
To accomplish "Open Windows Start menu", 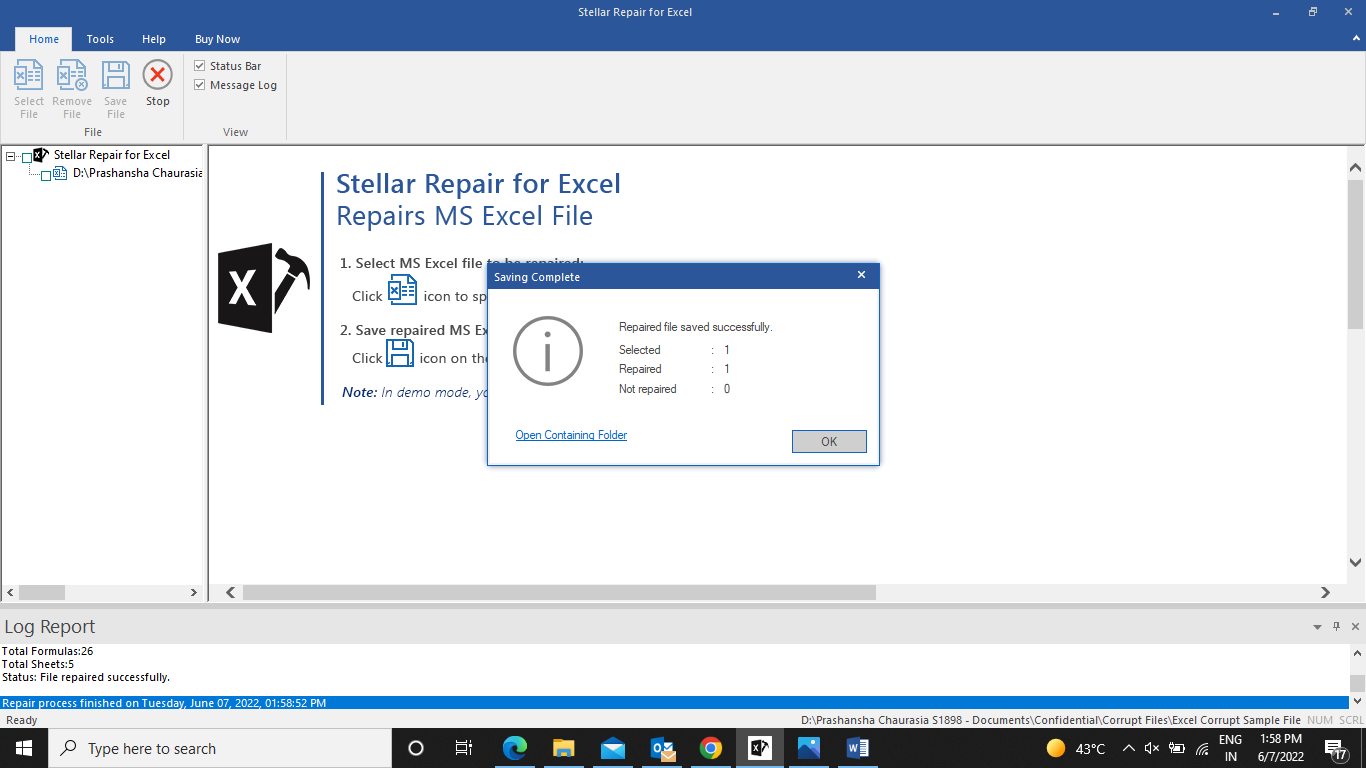I will pos(24,748).
